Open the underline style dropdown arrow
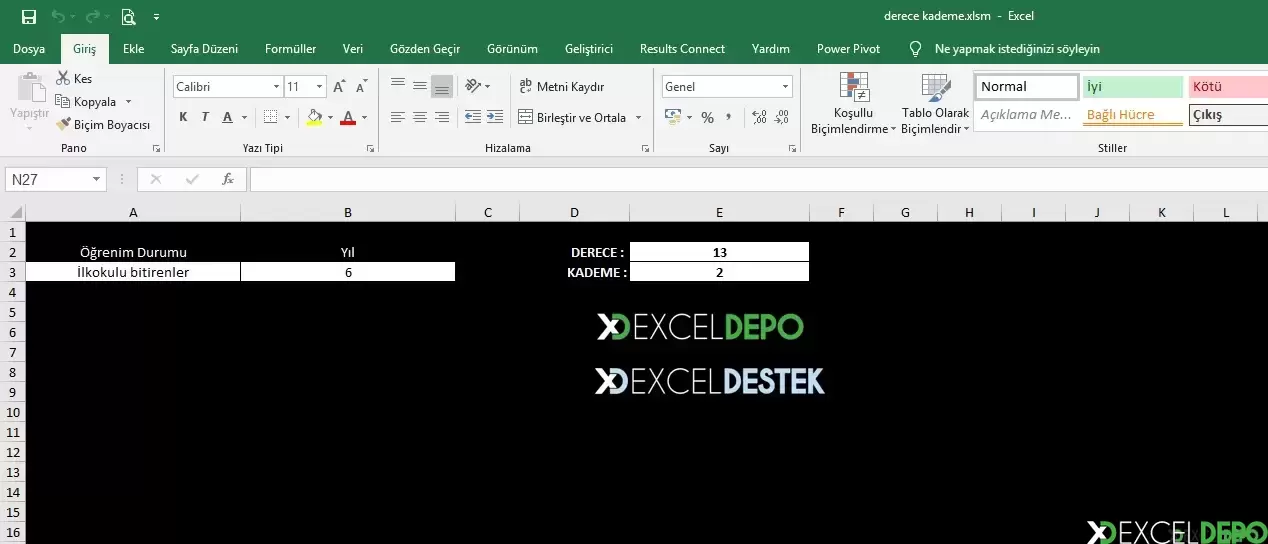Viewport: 1268px width, 544px height. [x=245, y=118]
